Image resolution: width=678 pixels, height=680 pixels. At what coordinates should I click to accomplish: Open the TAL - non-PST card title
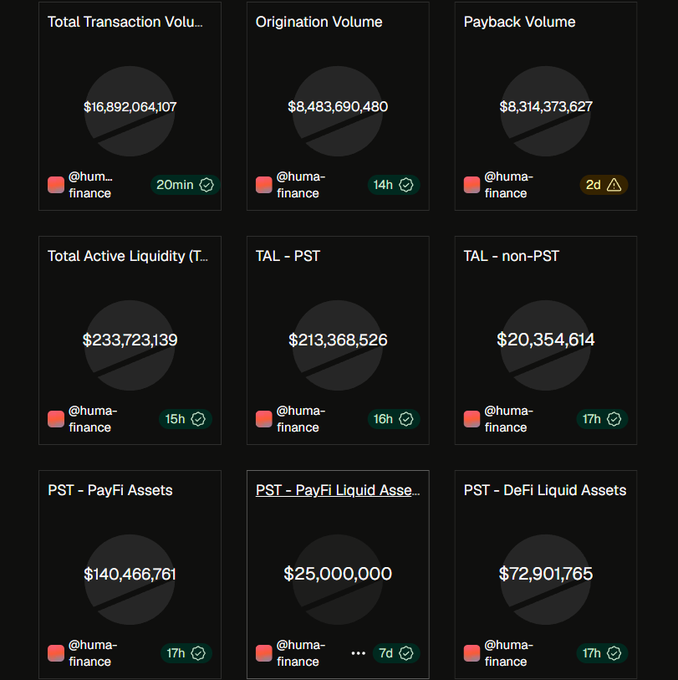pyautogui.click(x=511, y=256)
